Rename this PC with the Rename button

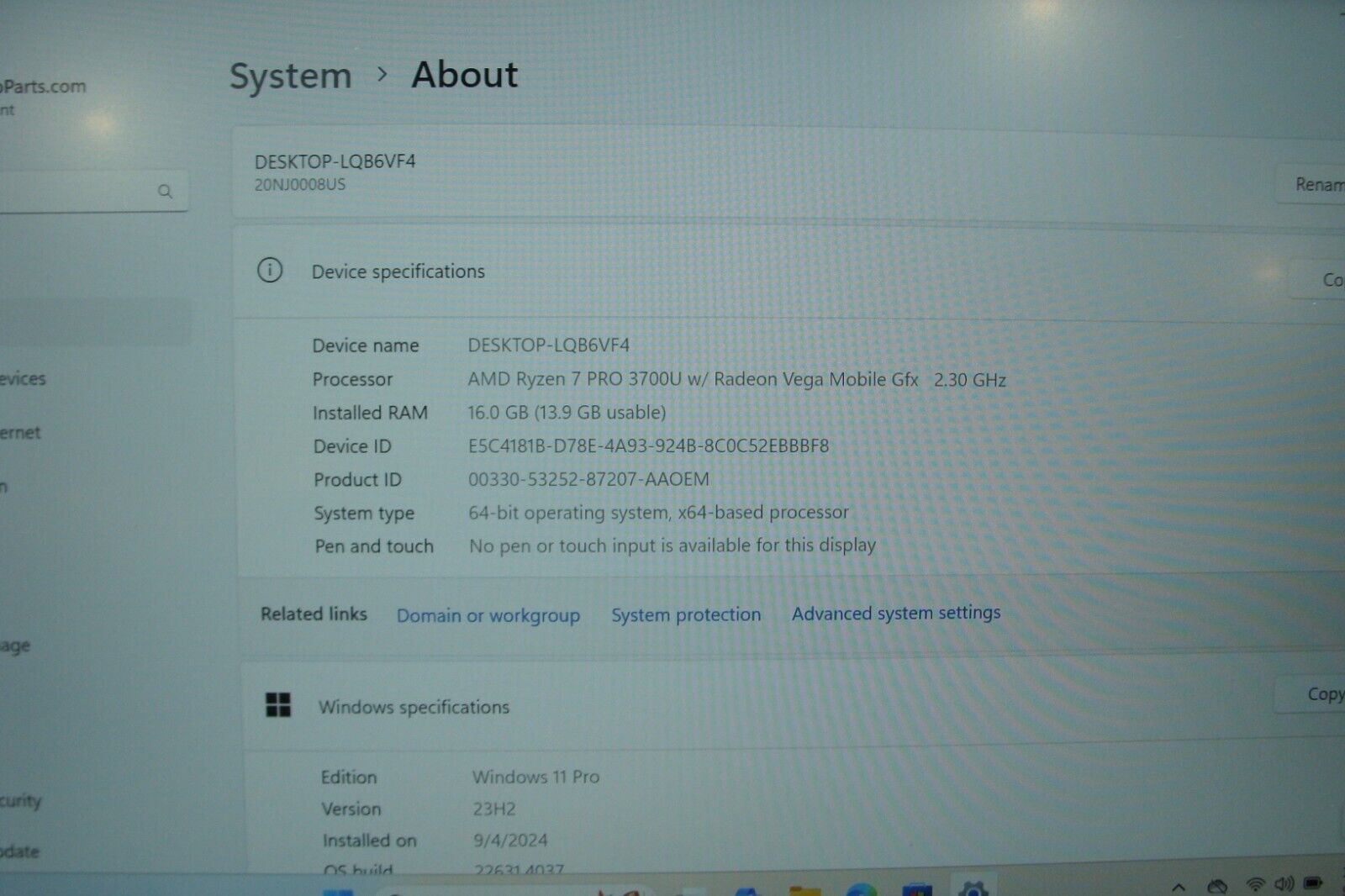1312,184
